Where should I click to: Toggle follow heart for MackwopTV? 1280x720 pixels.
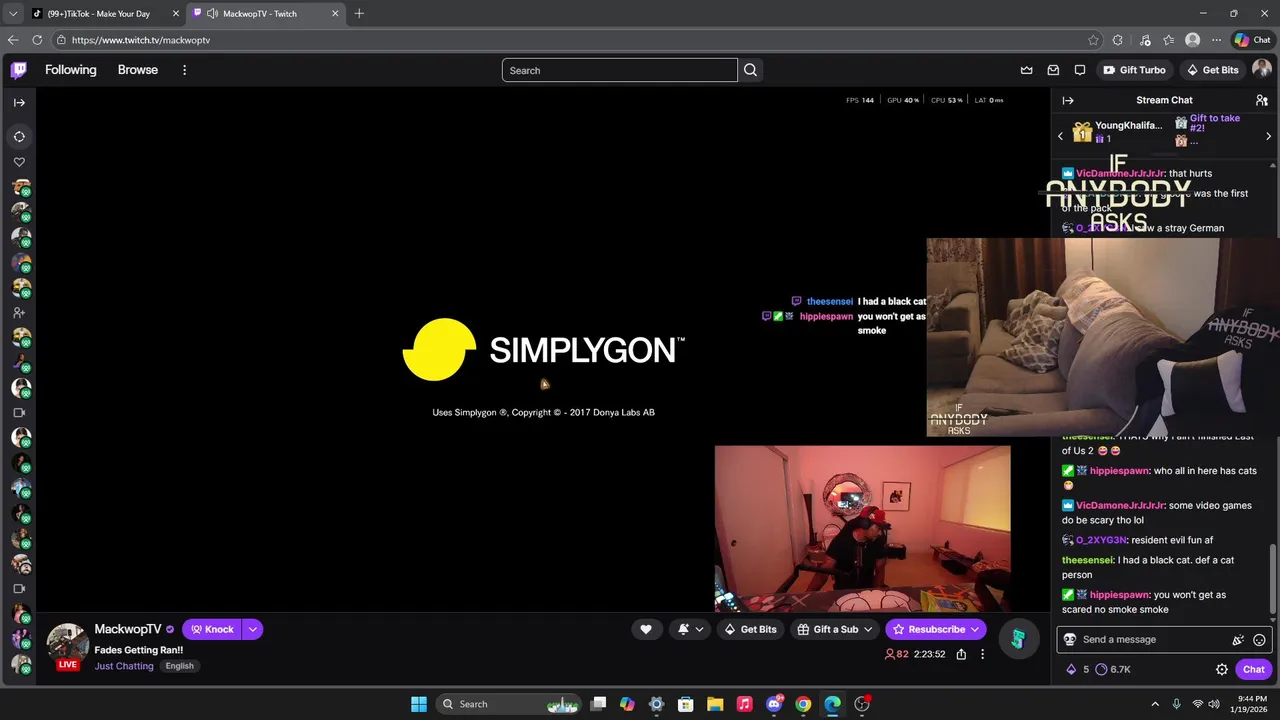pyautogui.click(x=646, y=629)
